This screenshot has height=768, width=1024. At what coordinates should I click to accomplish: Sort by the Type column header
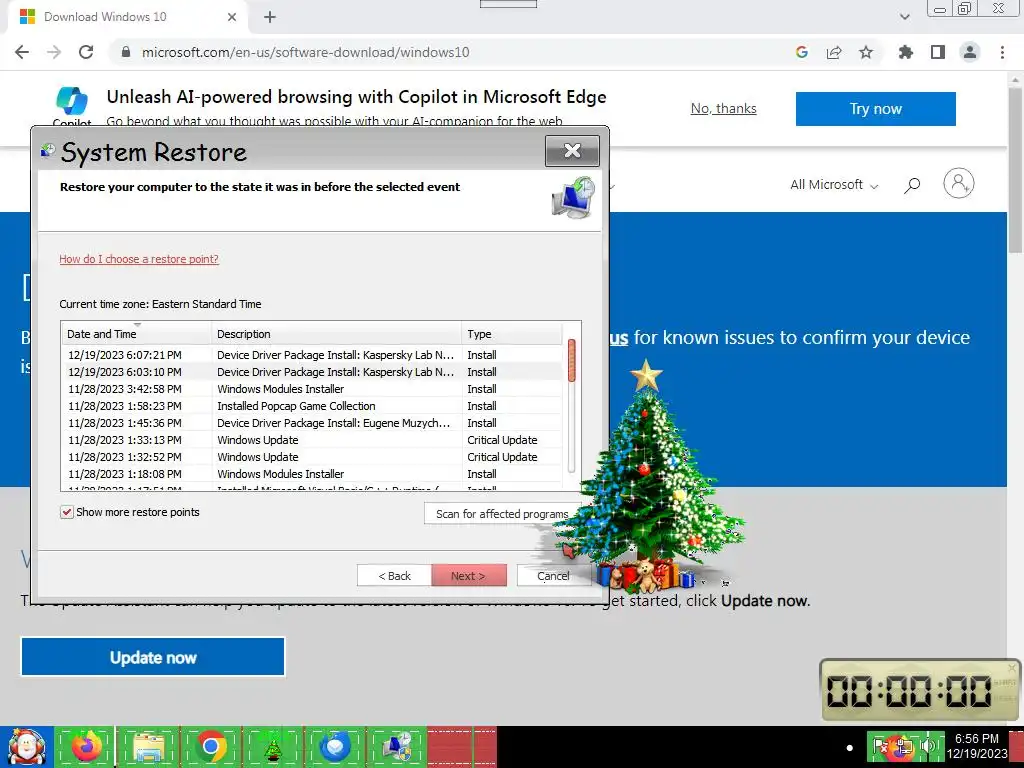pos(511,334)
